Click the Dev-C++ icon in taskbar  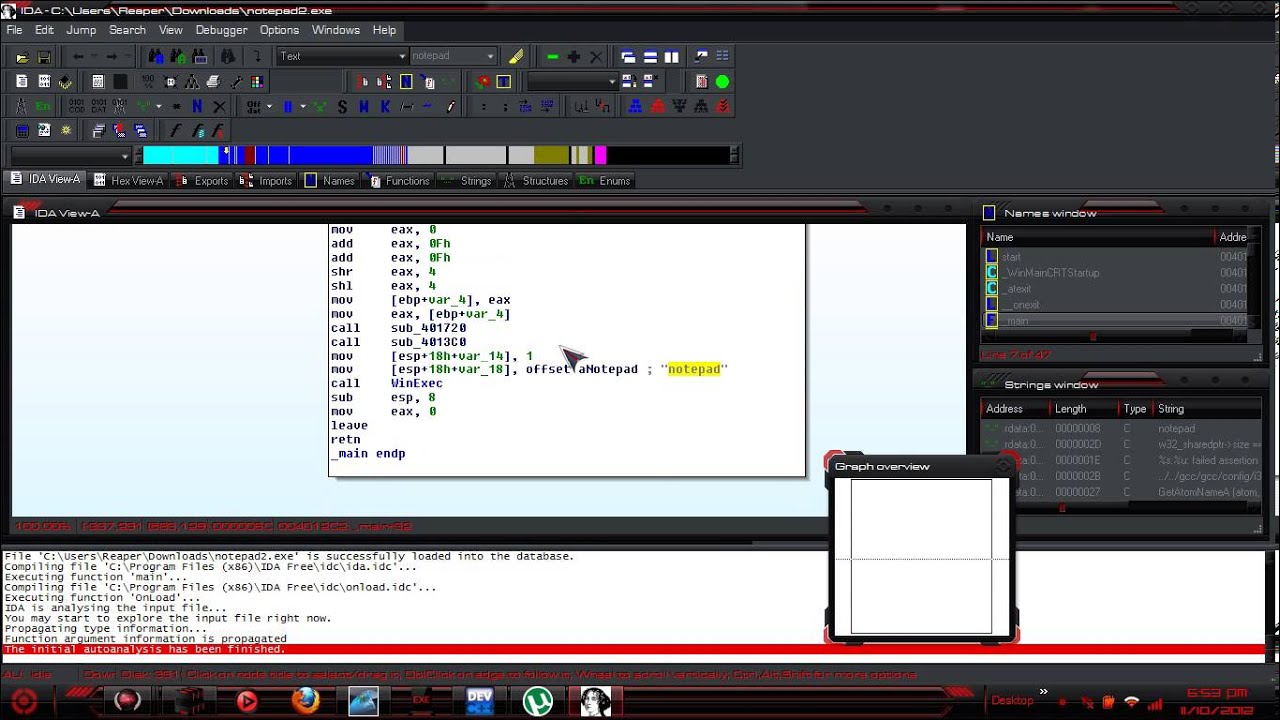click(x=480, y=700)
